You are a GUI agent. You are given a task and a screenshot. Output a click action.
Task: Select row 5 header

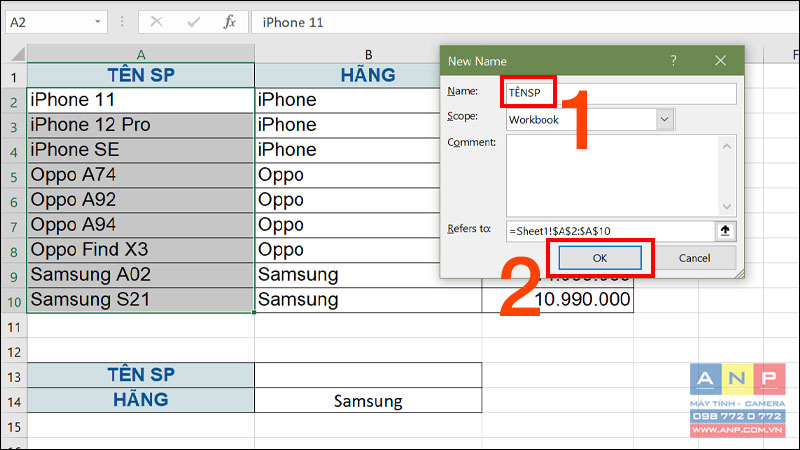coord(14,176)
